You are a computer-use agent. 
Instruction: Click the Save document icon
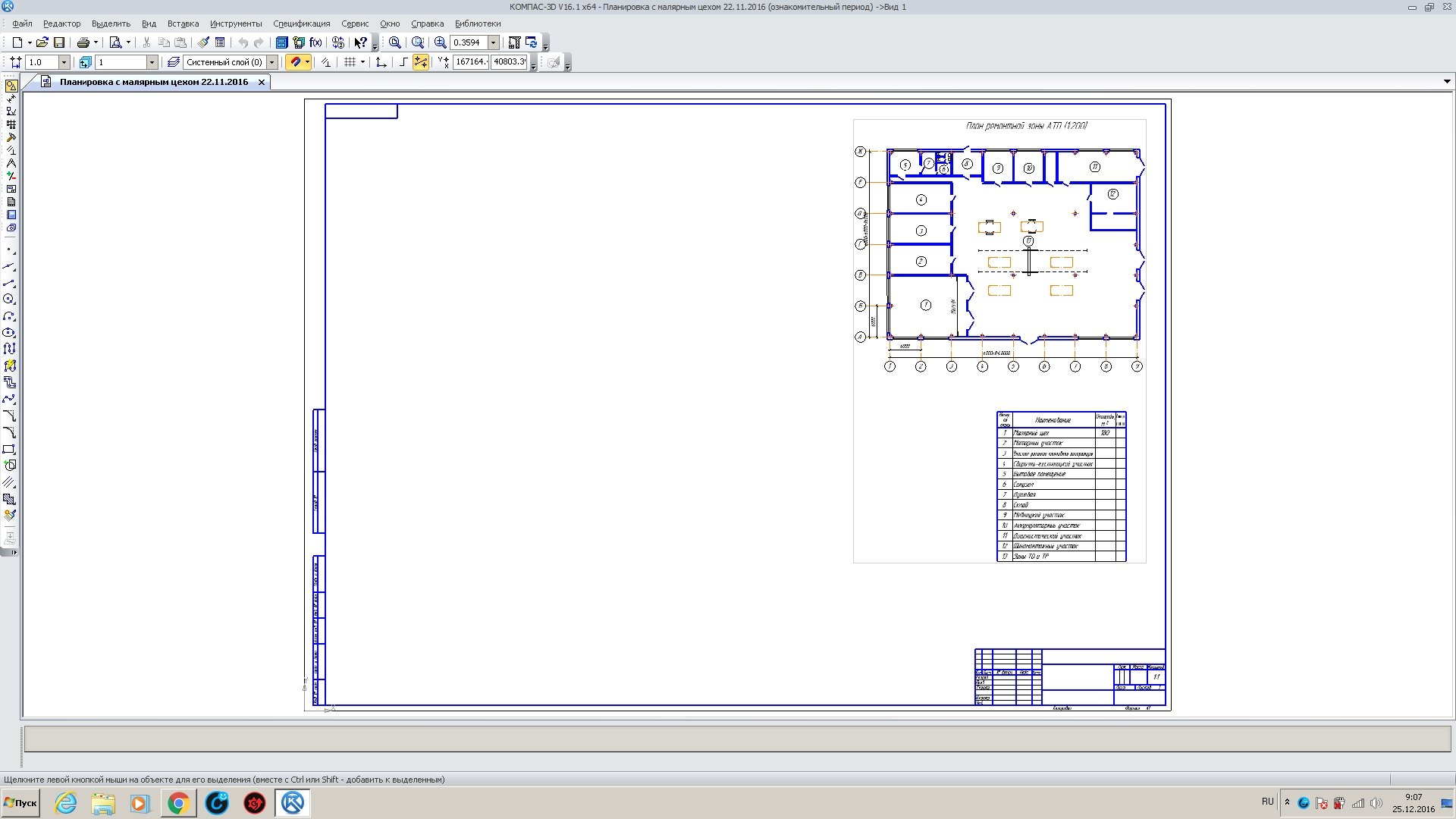(59, 42)
